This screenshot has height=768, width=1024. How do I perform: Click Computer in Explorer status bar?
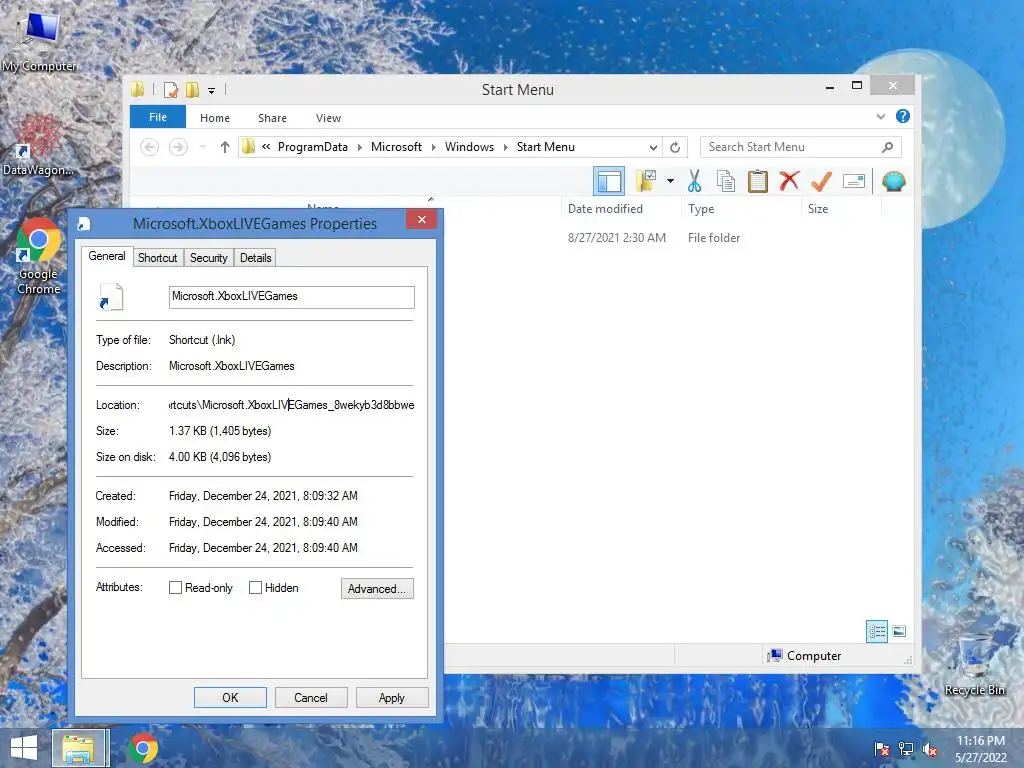coord(805,656)
